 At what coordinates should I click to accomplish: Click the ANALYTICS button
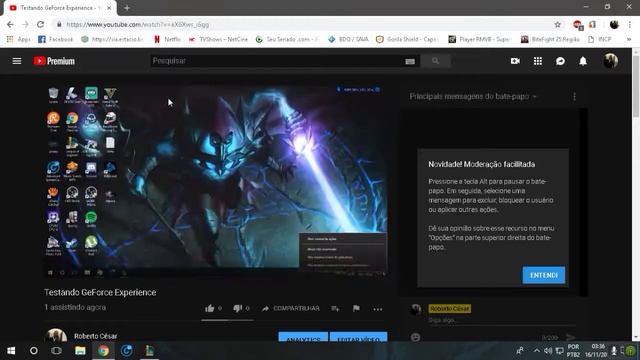click(303, 337)
